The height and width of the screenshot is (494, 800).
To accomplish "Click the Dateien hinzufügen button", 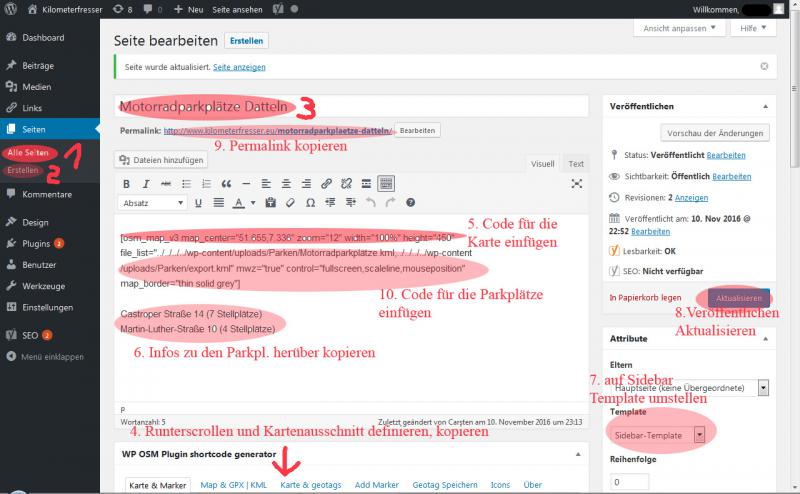I will coord(162,160).
